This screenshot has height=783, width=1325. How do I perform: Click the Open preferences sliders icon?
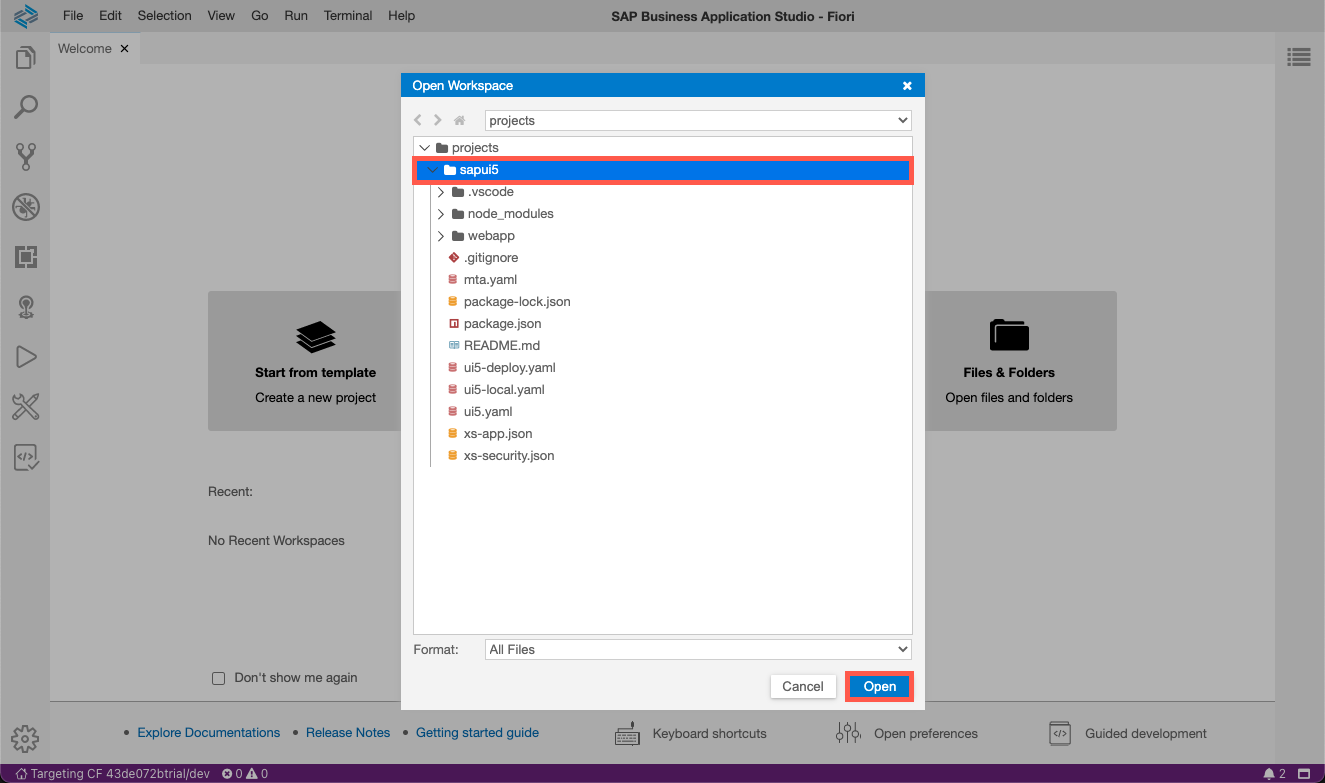point(848,733)
